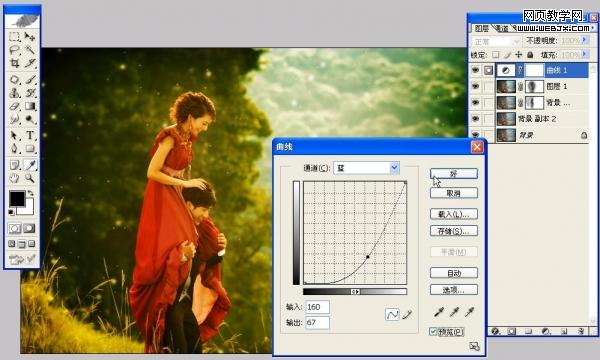Confirm Curves with the 好 button

click(454, 174)
